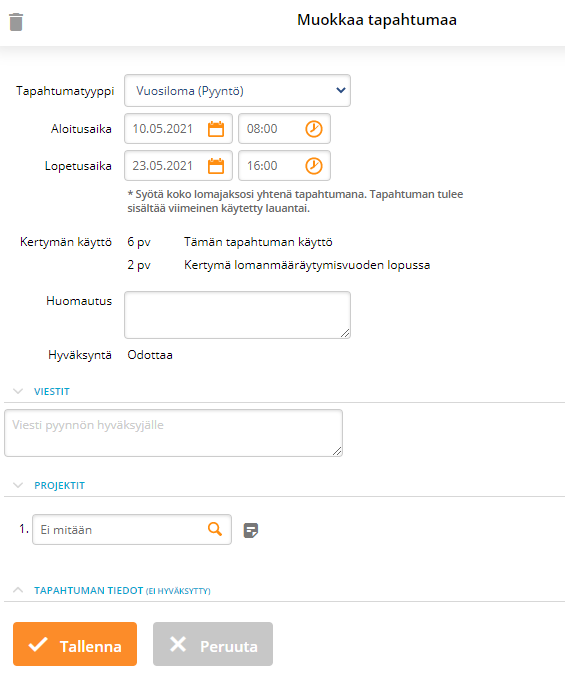Open clock picker for 08:00 start time
Image resolution: width=565 pixels, height=677 pixels.
(314, 129)
